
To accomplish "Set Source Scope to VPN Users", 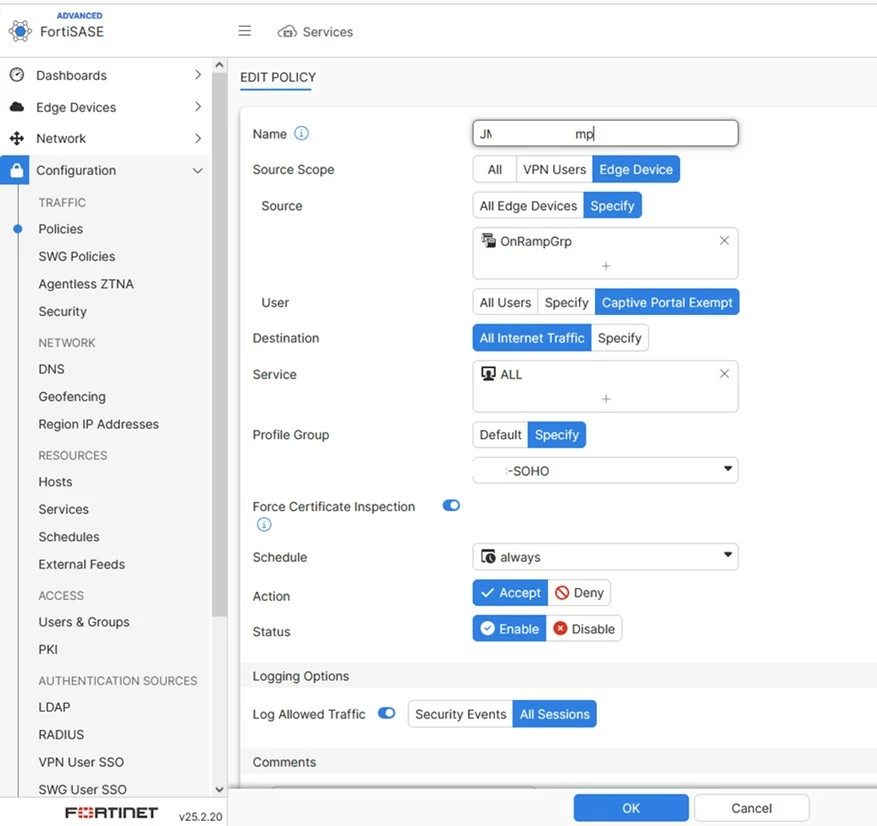I will pyautogui.click(x=554, y=169).
